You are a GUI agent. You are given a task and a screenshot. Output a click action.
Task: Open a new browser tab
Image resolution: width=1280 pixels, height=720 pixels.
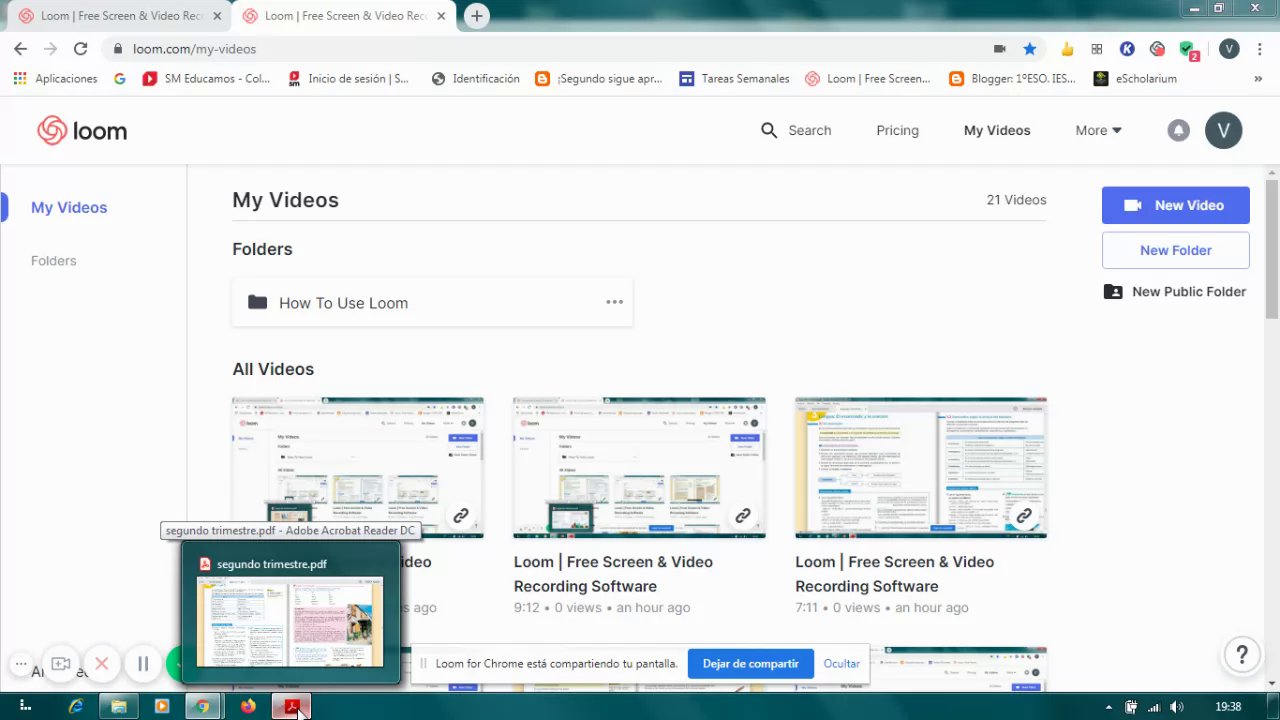pos(477,16)
